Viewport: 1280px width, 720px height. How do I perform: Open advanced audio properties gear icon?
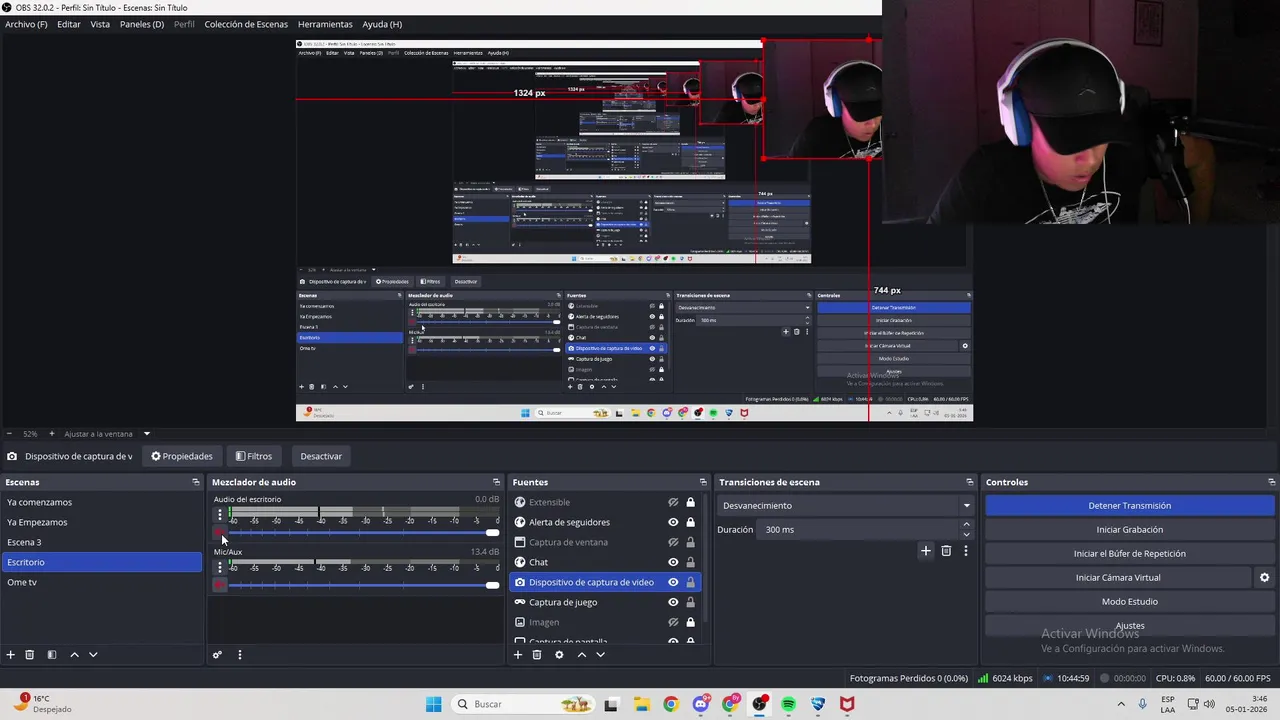pos(217,655)
